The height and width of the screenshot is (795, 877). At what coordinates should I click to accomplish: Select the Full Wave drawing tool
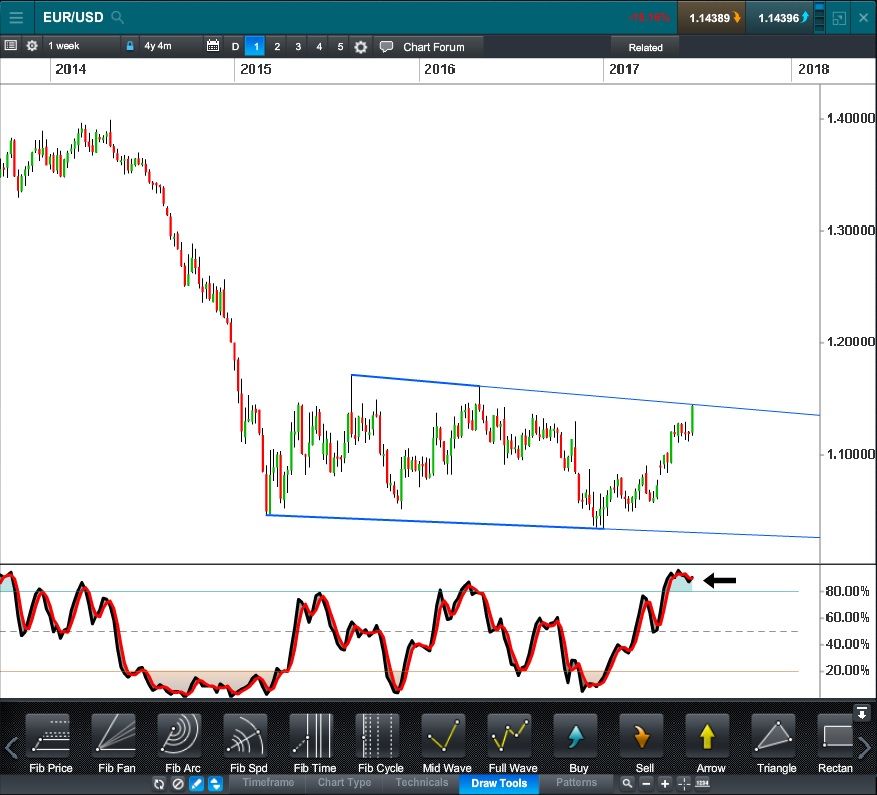point(512,744)
